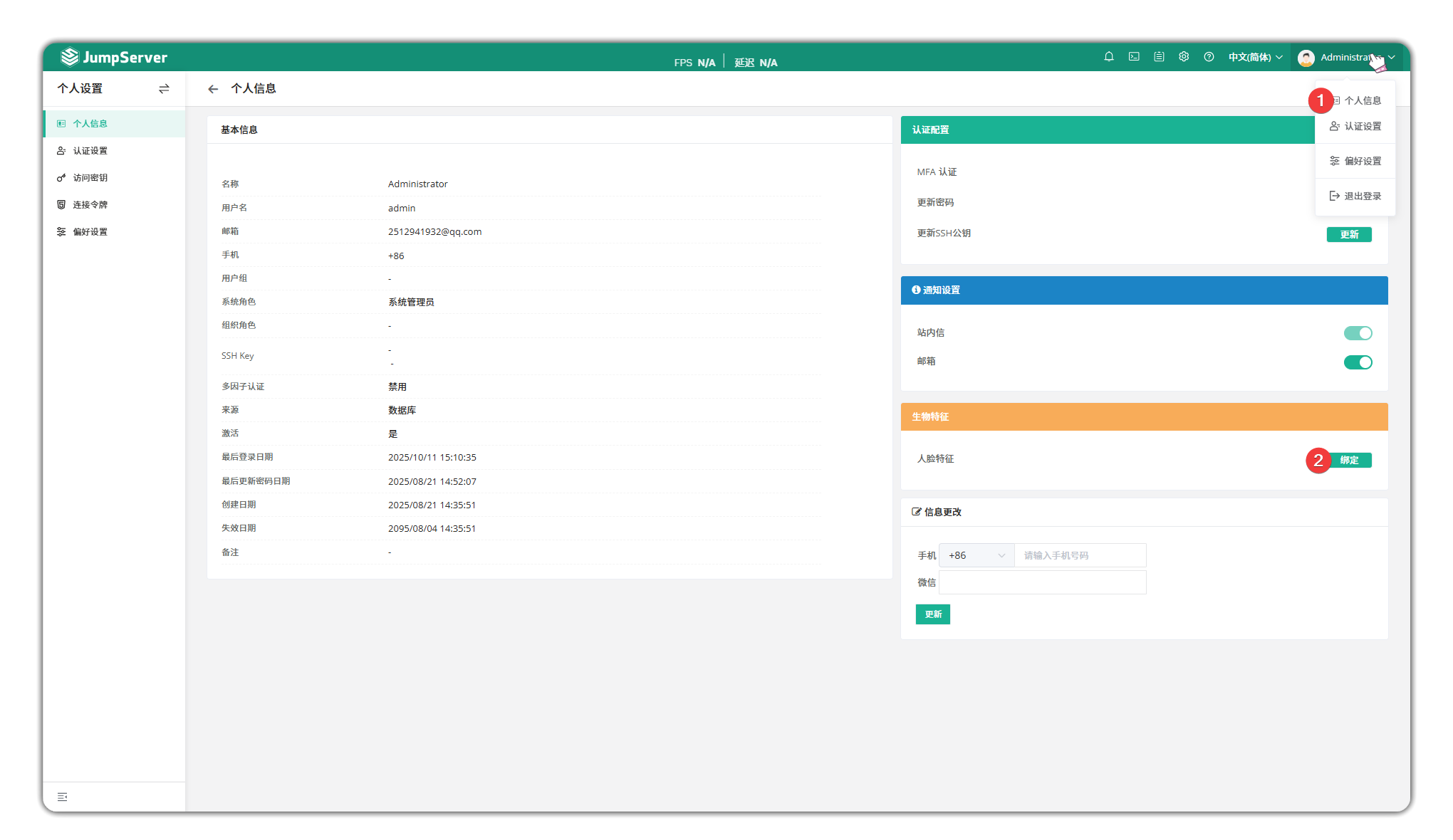Click the 微信 input field
The width and height of the screenshot is (1453, 840).
click(x=1042, y=582)
